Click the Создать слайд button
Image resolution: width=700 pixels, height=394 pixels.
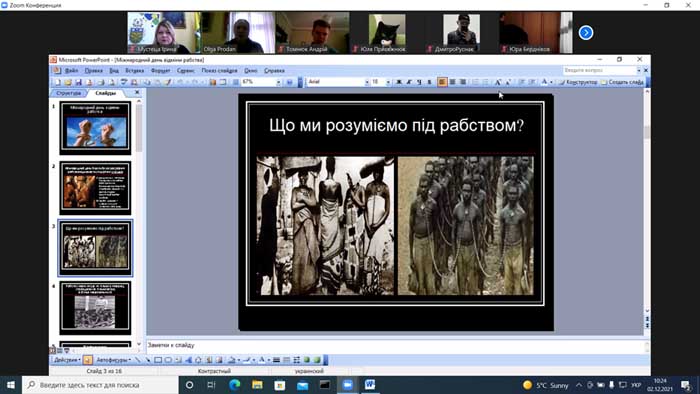pyautogui.click(x=622, y=82)
